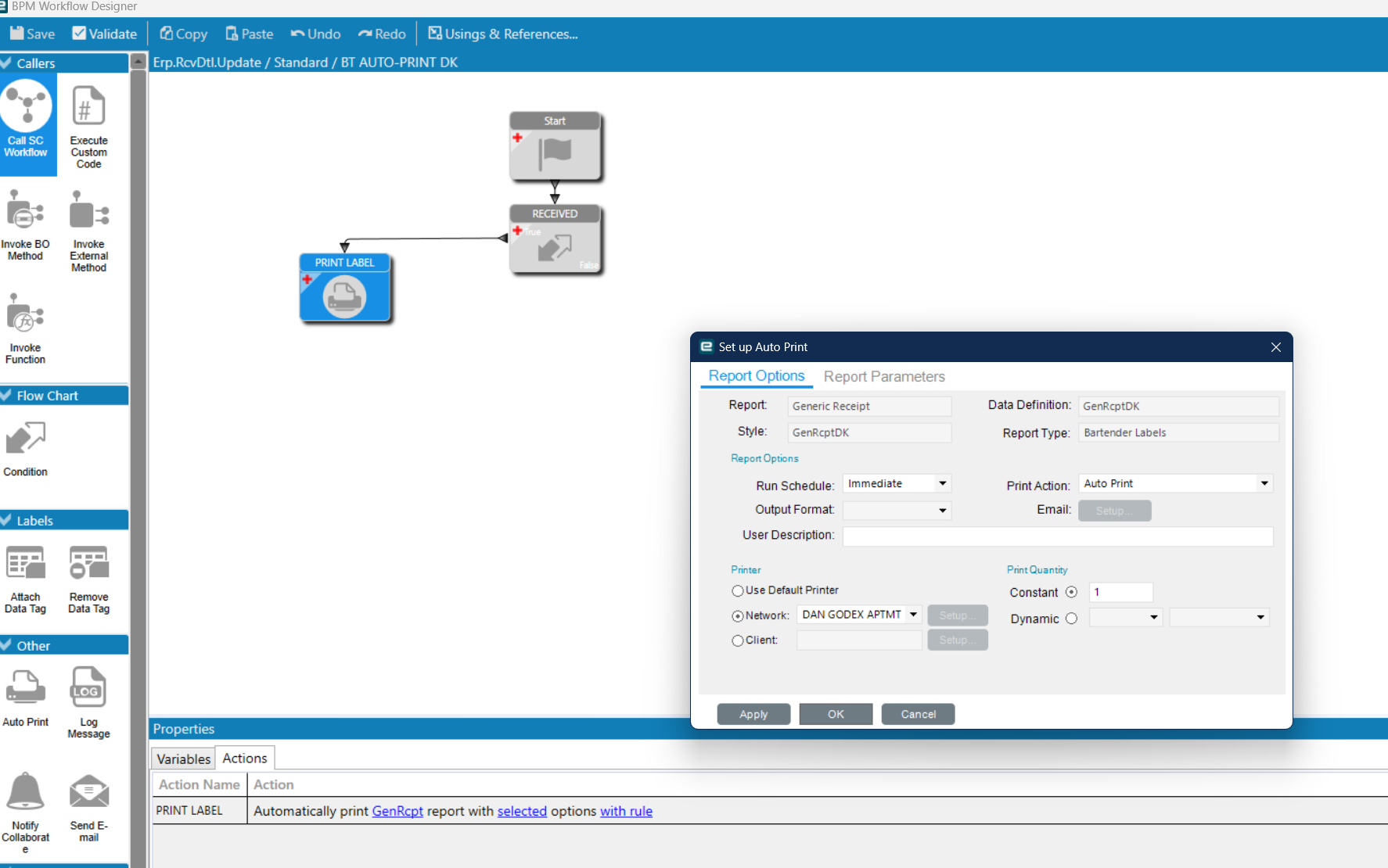Switch to the Report Options tab
This screenshot has height=868, width=1388.
757,376
